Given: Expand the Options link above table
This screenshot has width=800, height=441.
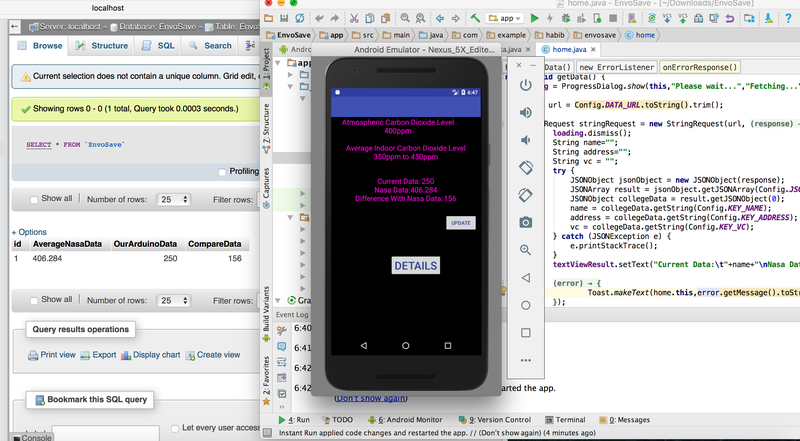Looking at the screenshot, I should (x=29, y=231).
